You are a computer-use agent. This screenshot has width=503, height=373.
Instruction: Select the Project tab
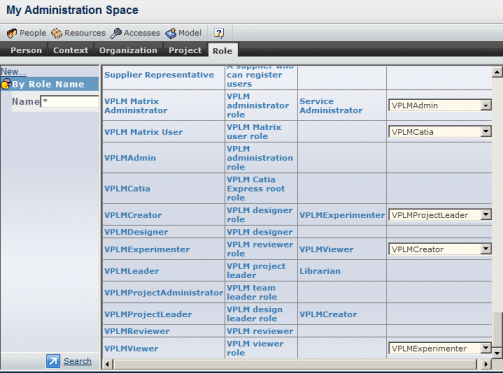tap(185, 50)
